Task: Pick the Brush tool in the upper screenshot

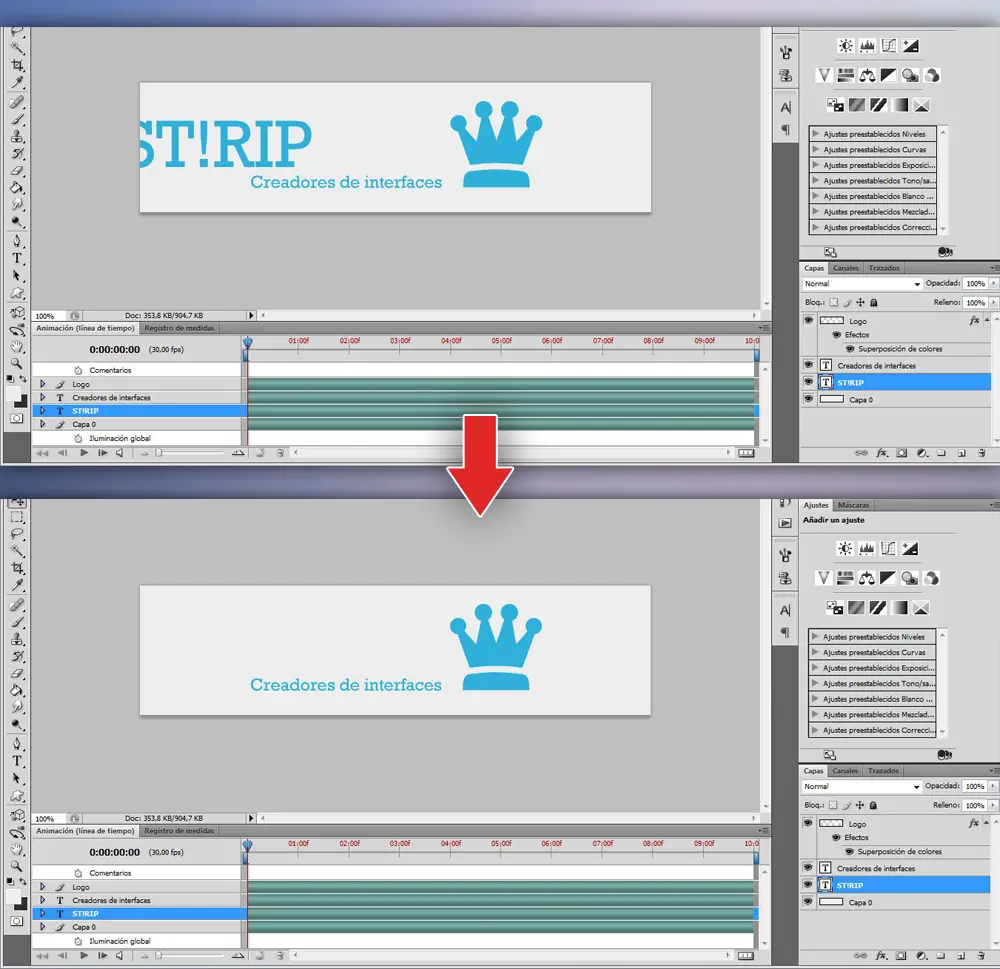Action: (x=17, y=119)
